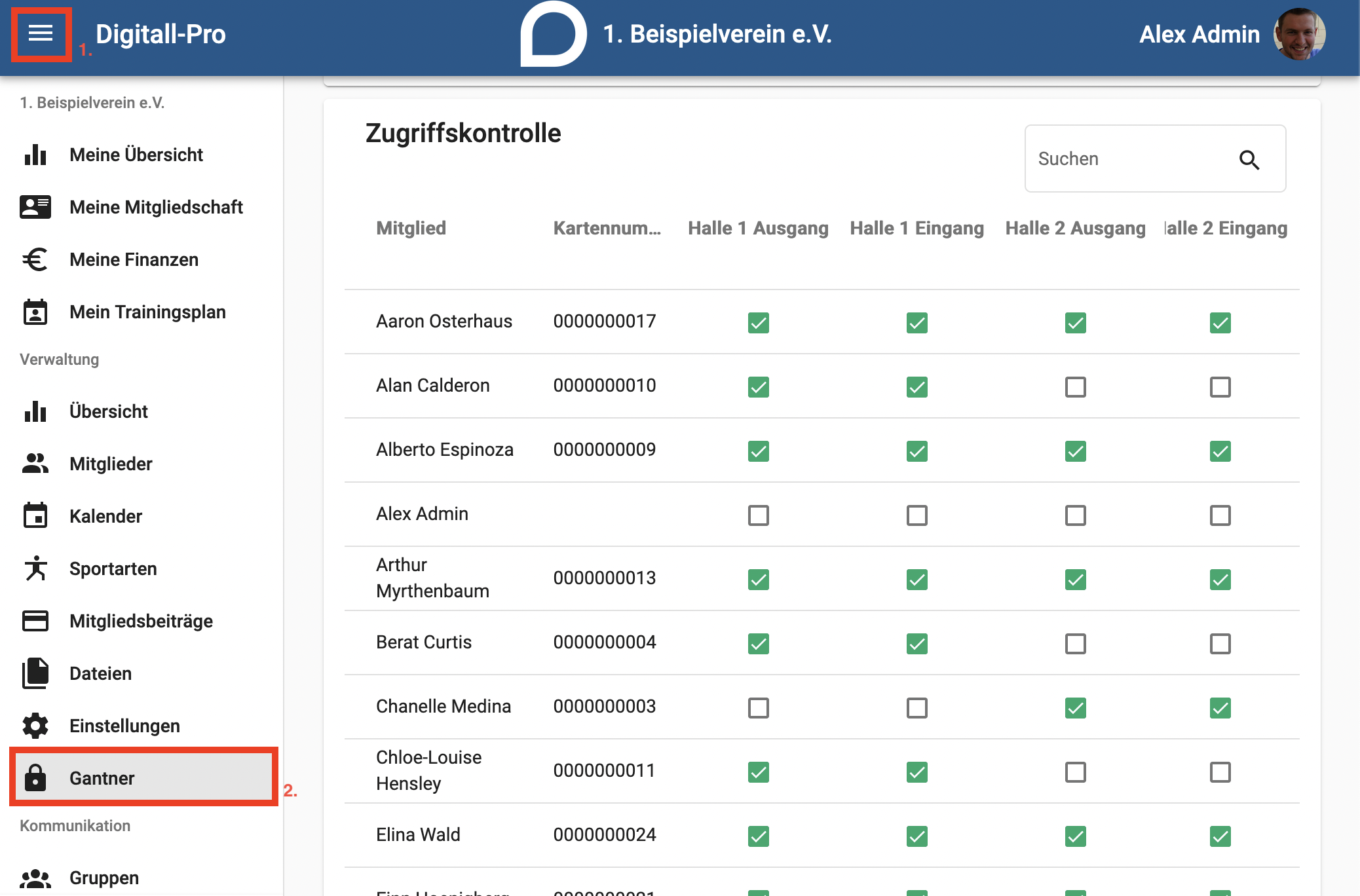Click the Mitglieder people icon
The height and width of the screenshot is (896, 1360).
click(35, 464)
